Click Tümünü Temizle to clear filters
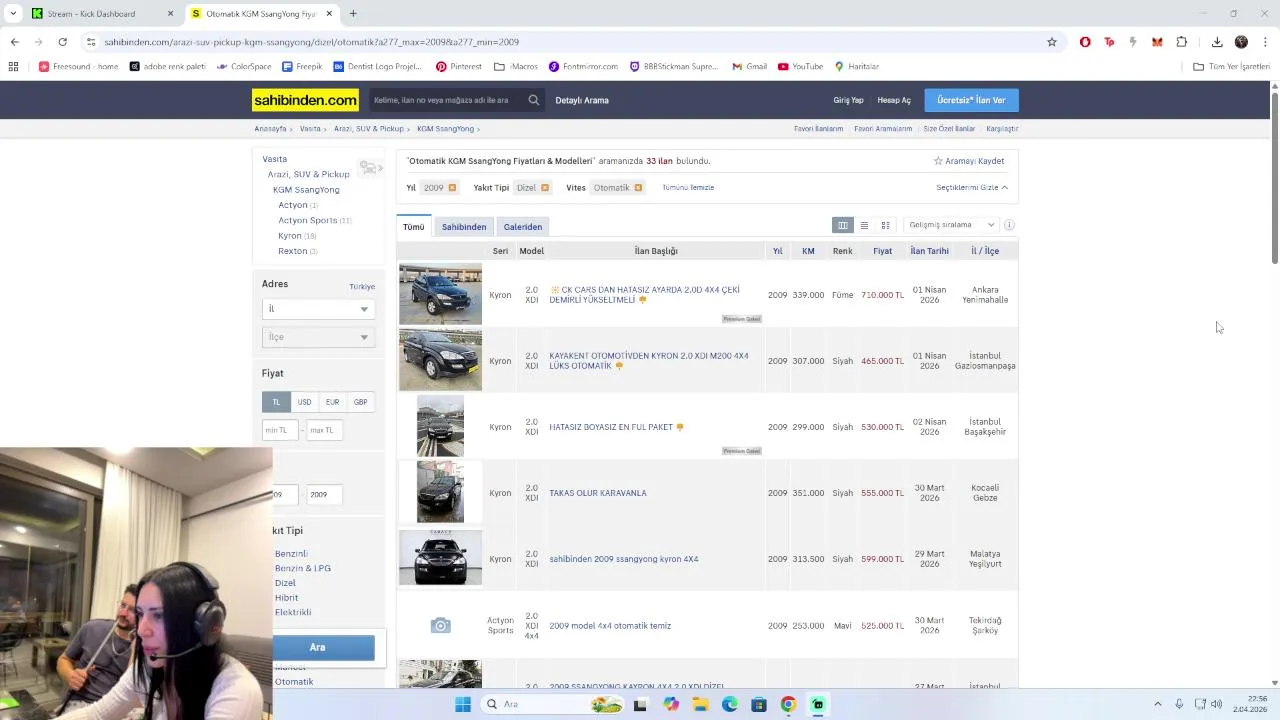1280x720 pixels. [x=688, y=188]
